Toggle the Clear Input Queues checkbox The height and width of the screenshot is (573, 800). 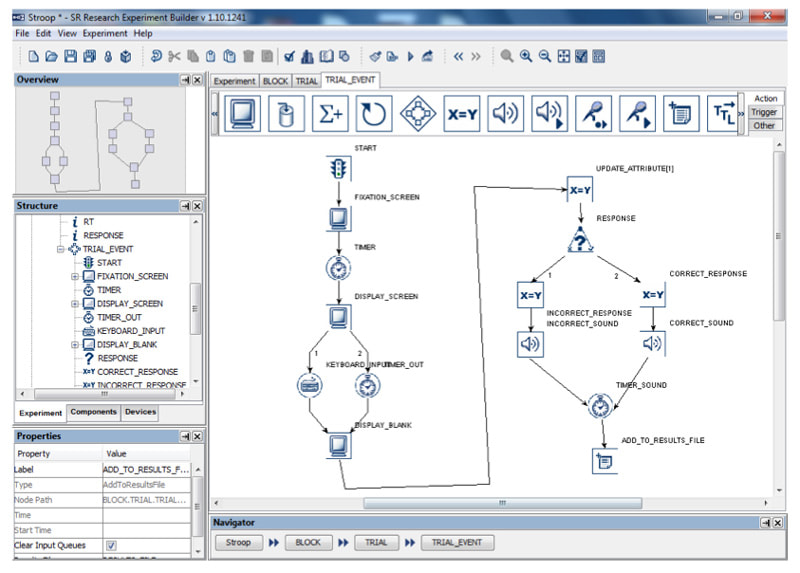click(x=111, y=545)
